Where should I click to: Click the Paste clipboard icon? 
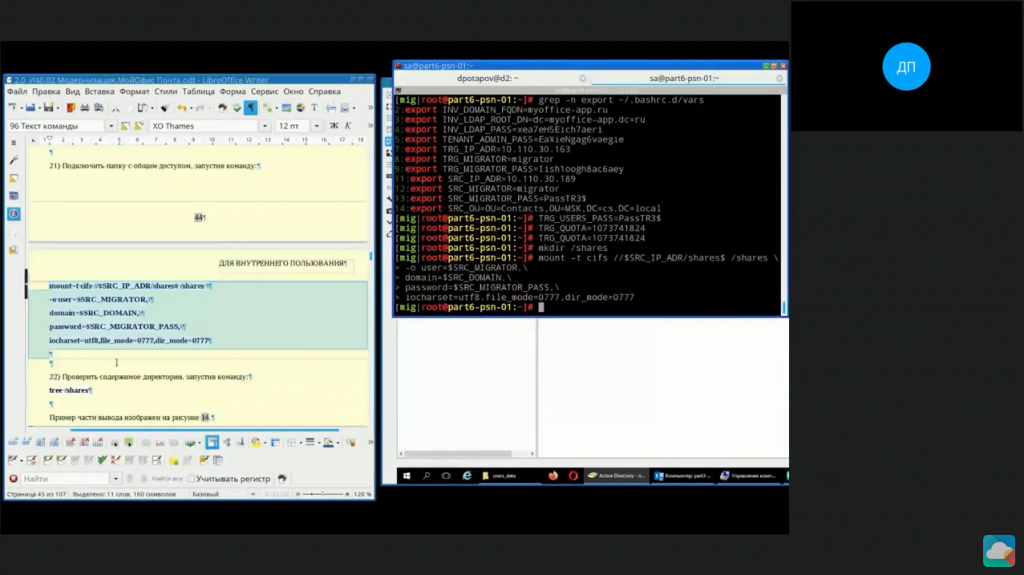pyautogui.click(x=141, y=108)
